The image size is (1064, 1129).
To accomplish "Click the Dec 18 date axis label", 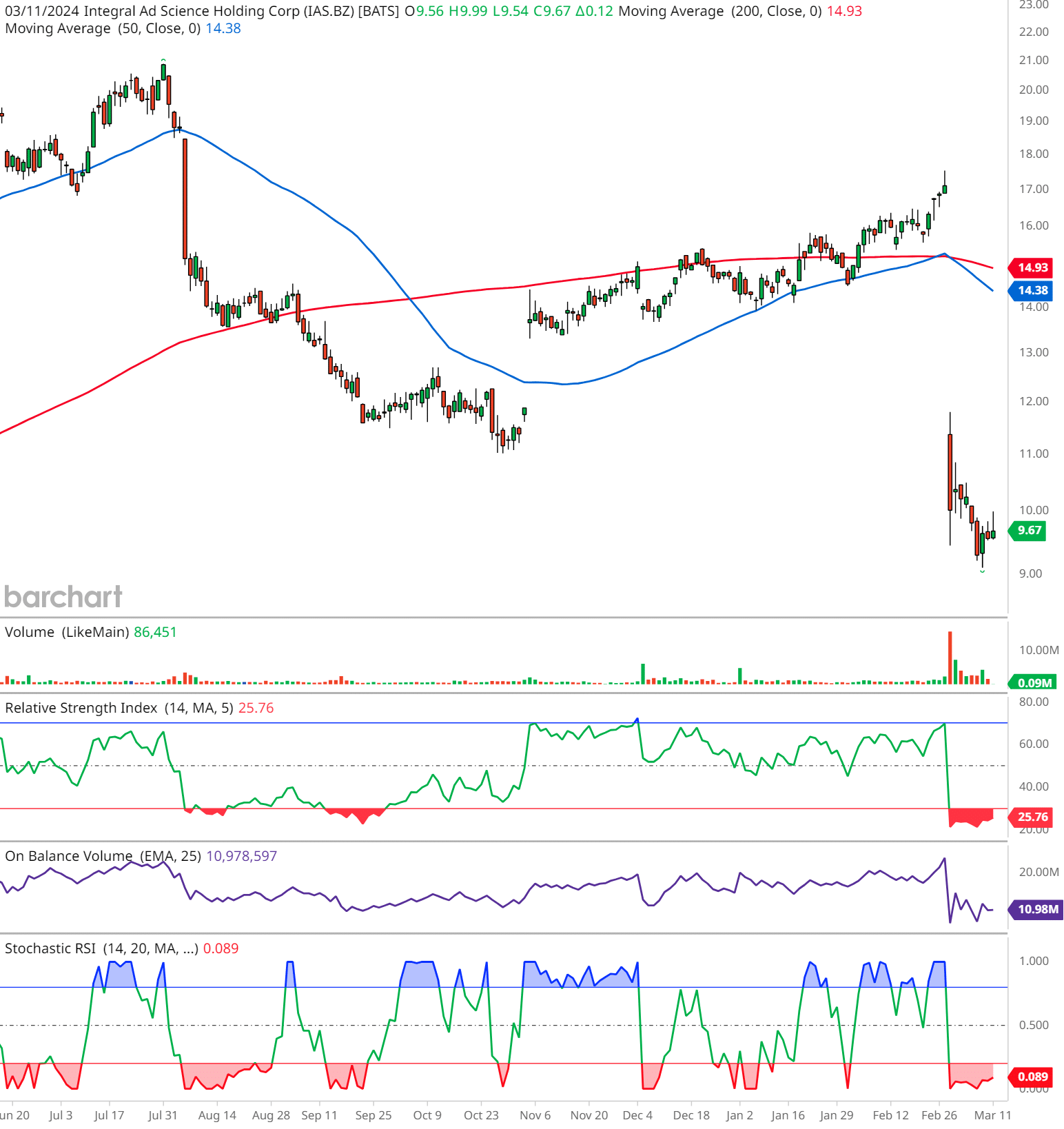I will tap(691, 1115).
